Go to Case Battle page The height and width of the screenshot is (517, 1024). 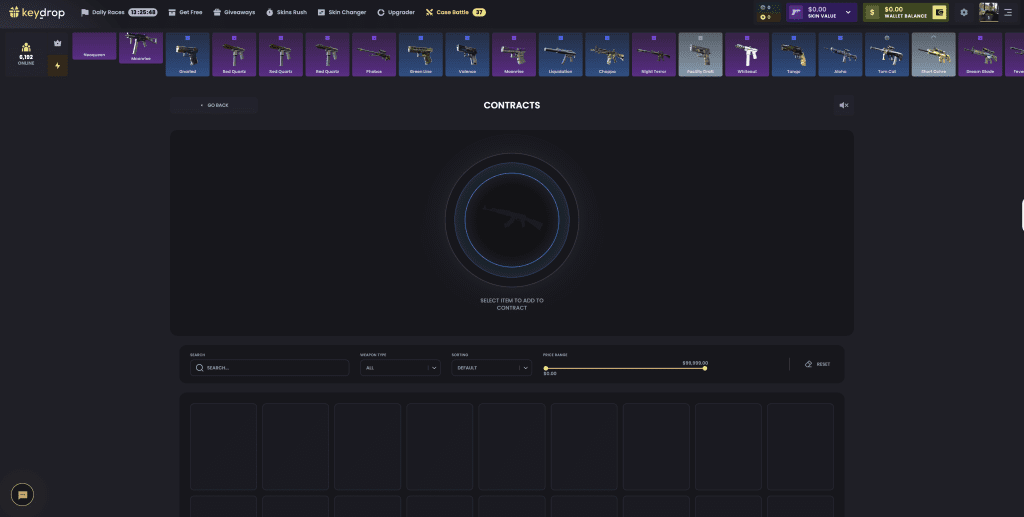tap(455, 12)
